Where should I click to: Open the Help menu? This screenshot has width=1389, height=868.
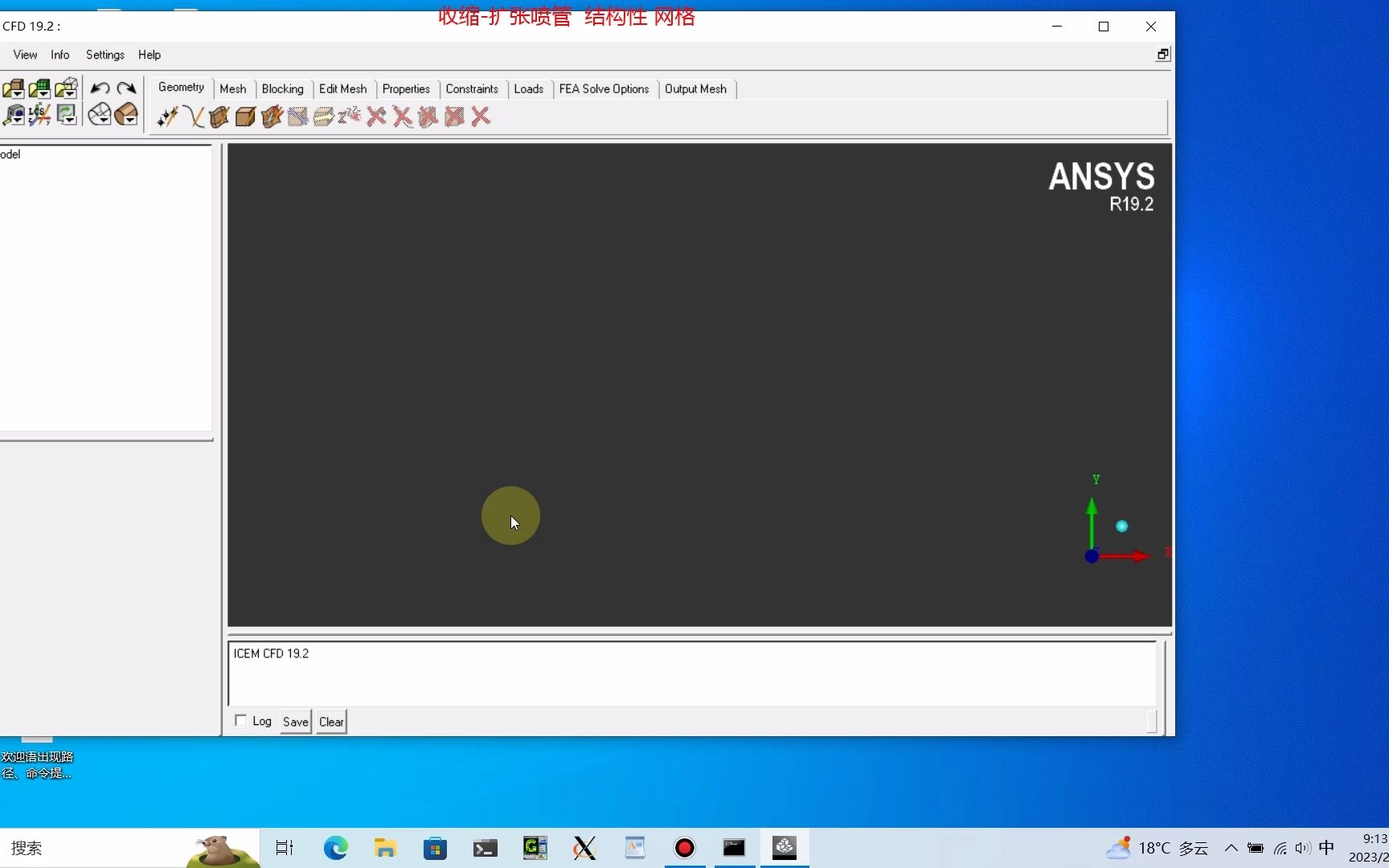[x=150, y=55]
